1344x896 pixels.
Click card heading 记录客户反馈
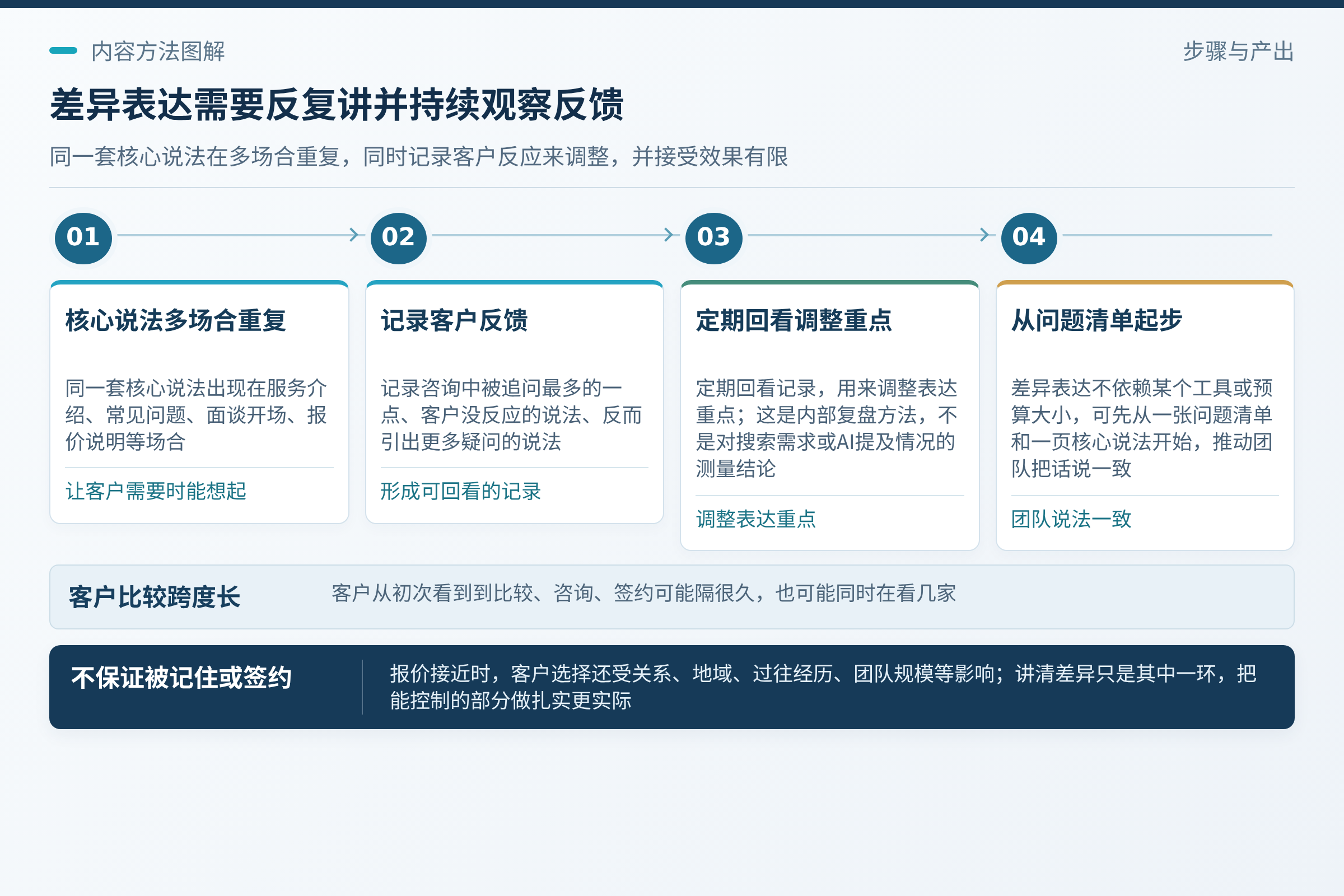pos(454,320)
